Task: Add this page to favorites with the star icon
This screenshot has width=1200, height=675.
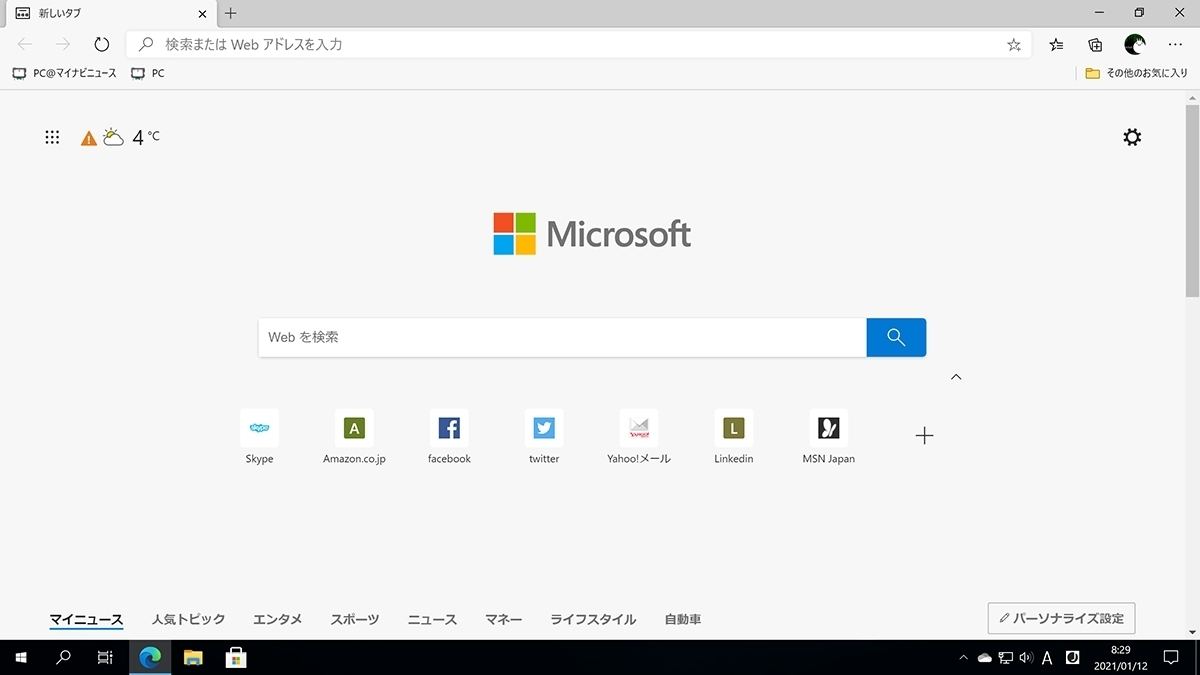Action: coord(1014,45)
